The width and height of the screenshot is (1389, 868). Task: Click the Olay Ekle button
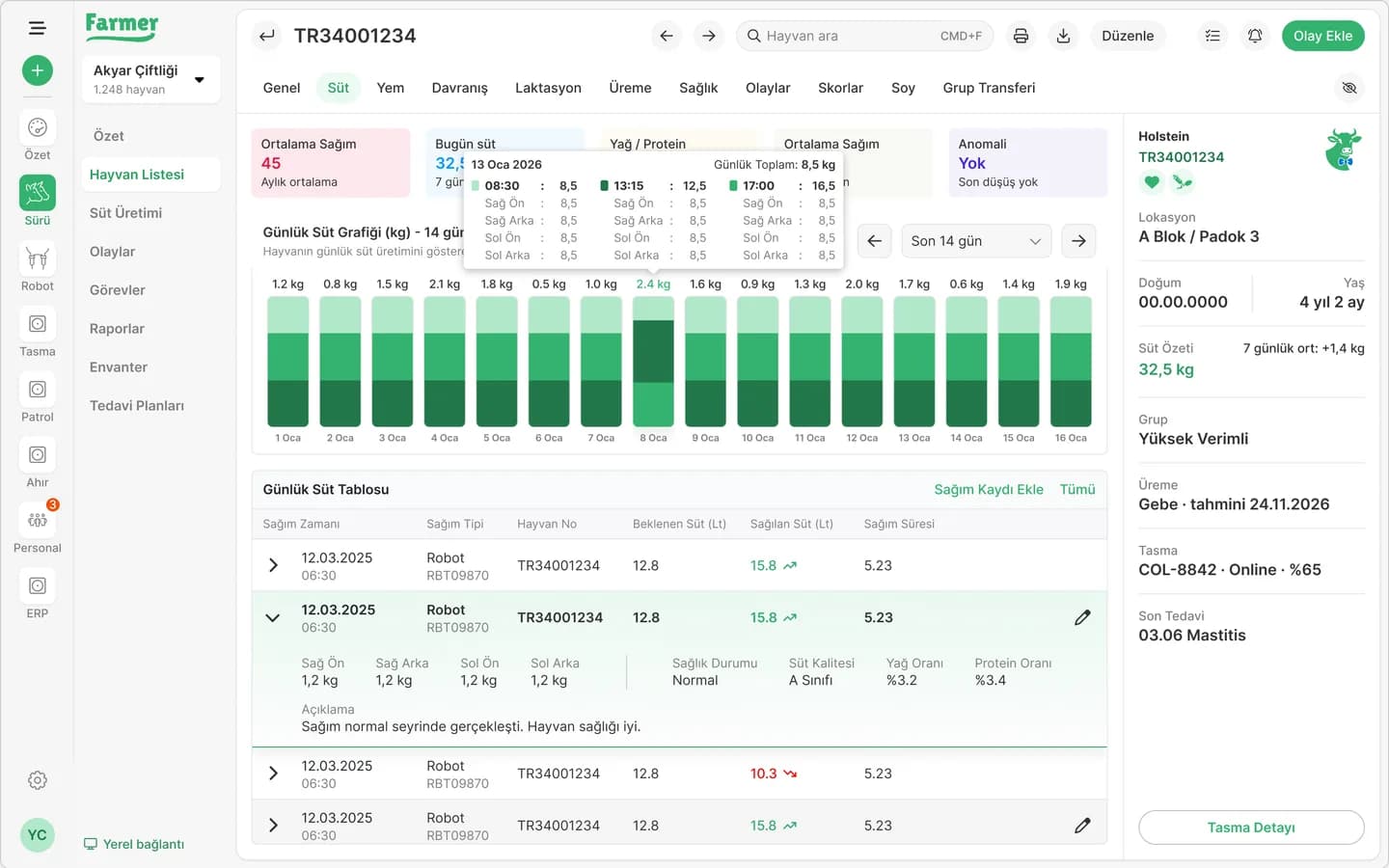1322,36
